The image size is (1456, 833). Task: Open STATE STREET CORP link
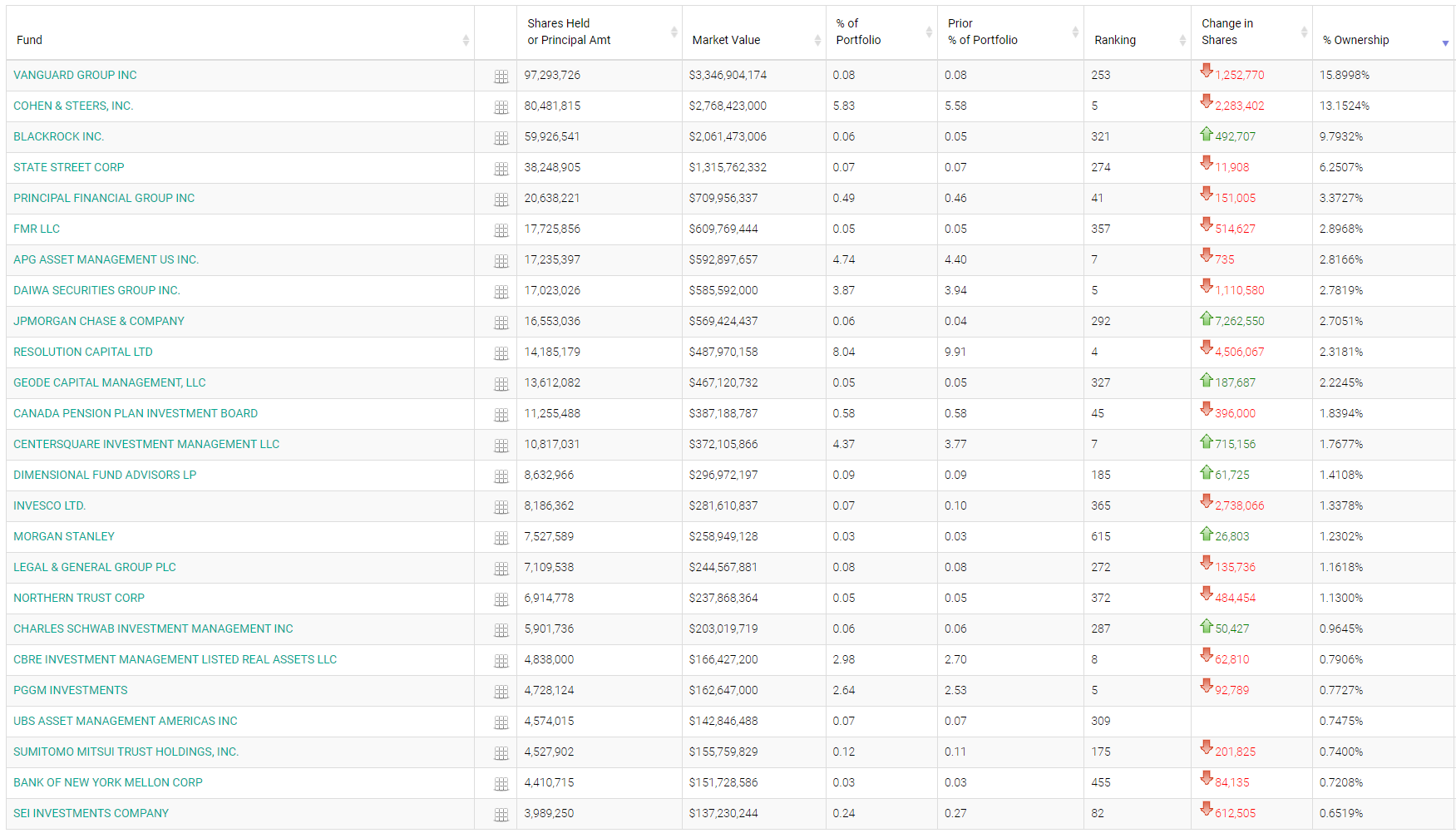tap(69, 167)
